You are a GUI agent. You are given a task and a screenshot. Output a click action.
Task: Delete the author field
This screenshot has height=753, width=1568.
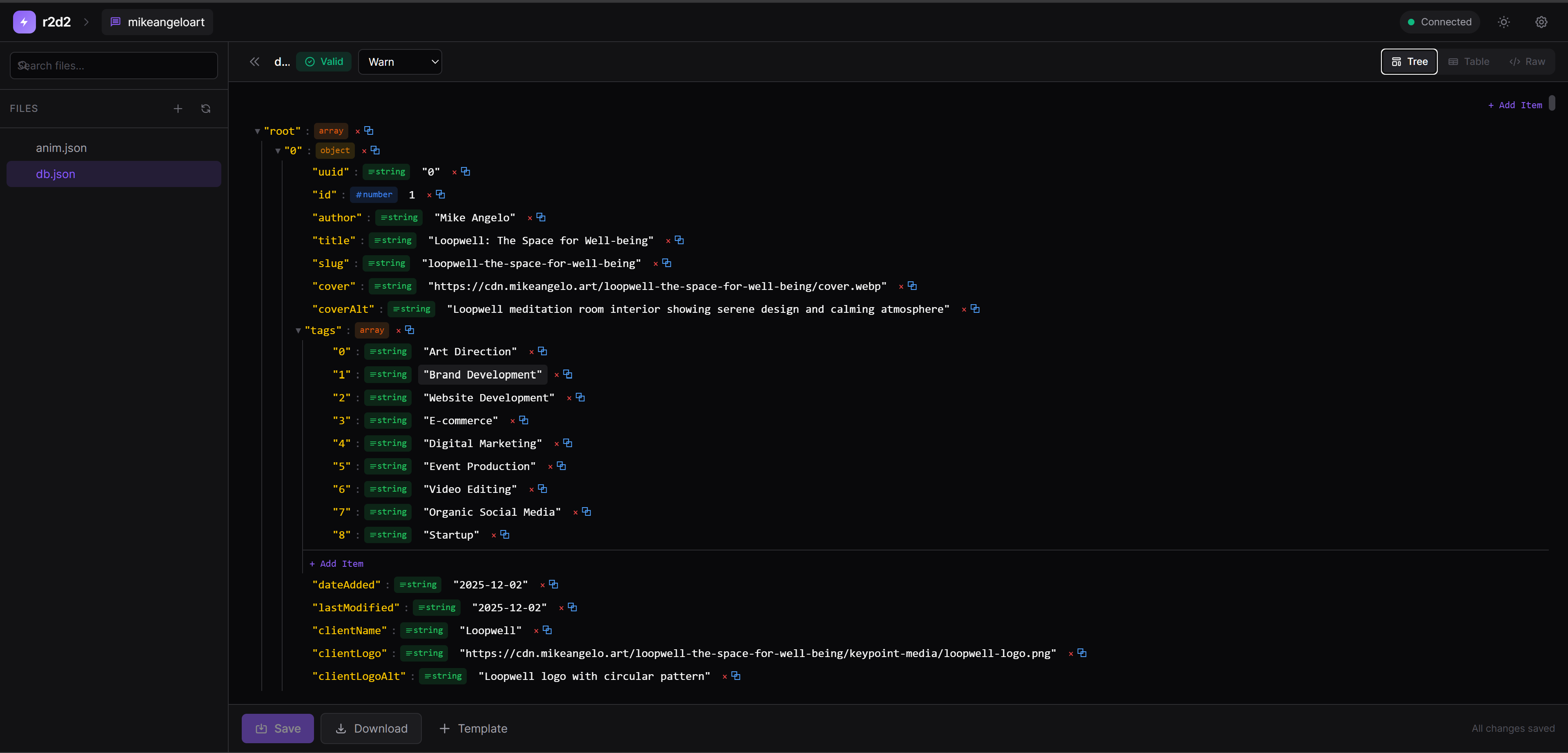530,218
